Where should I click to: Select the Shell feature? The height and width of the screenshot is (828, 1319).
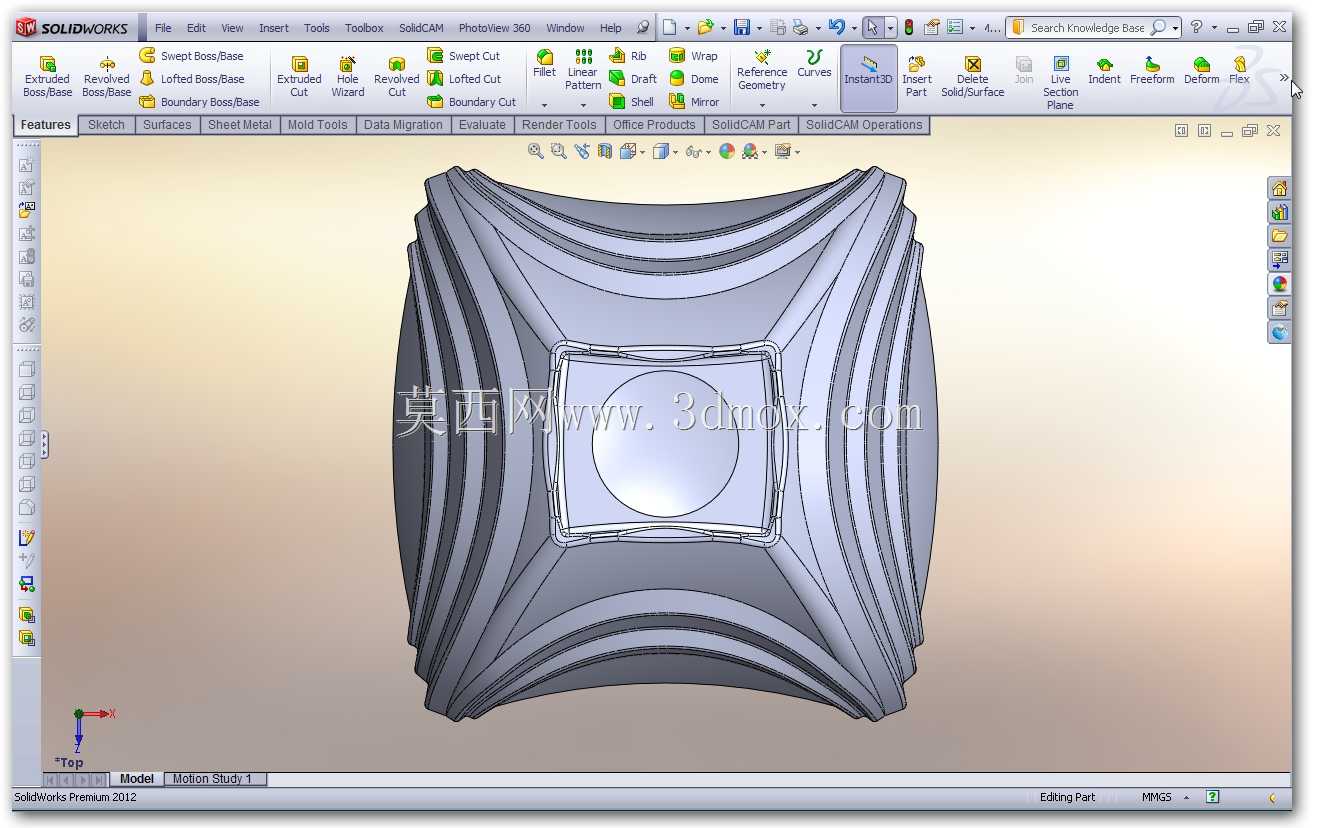631,102
